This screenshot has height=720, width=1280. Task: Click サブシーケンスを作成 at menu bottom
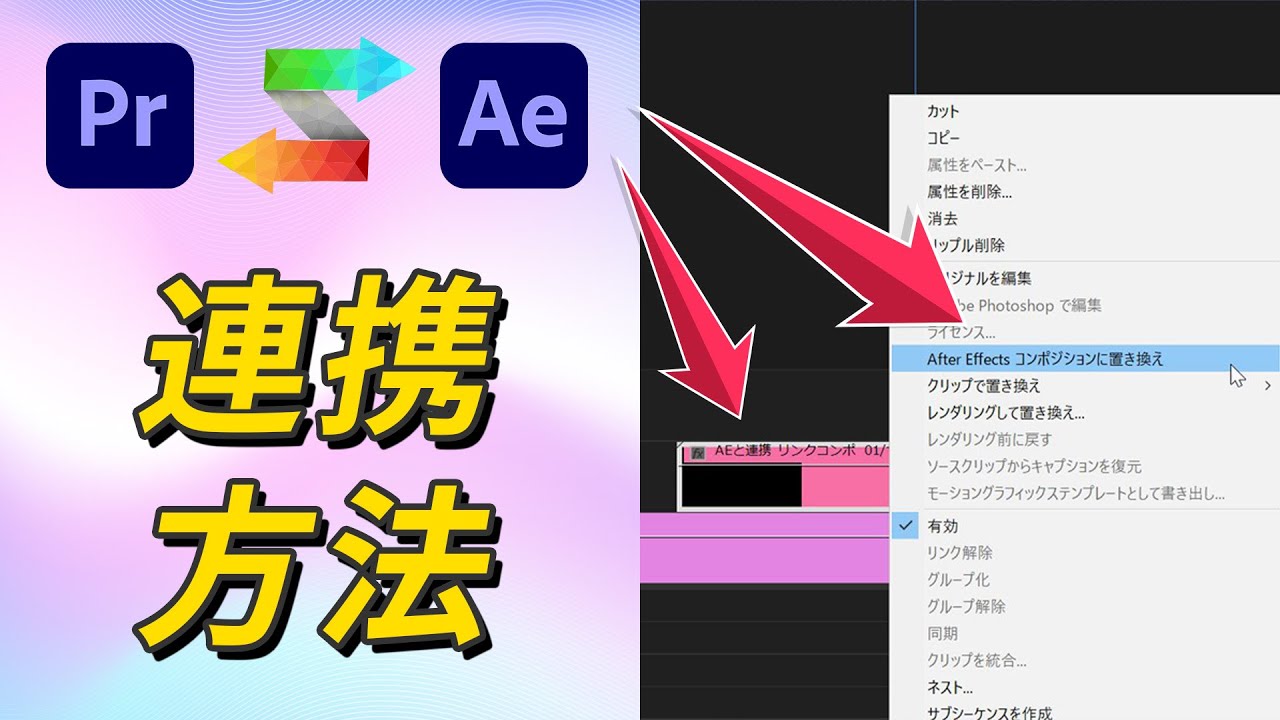coord(989,713)
